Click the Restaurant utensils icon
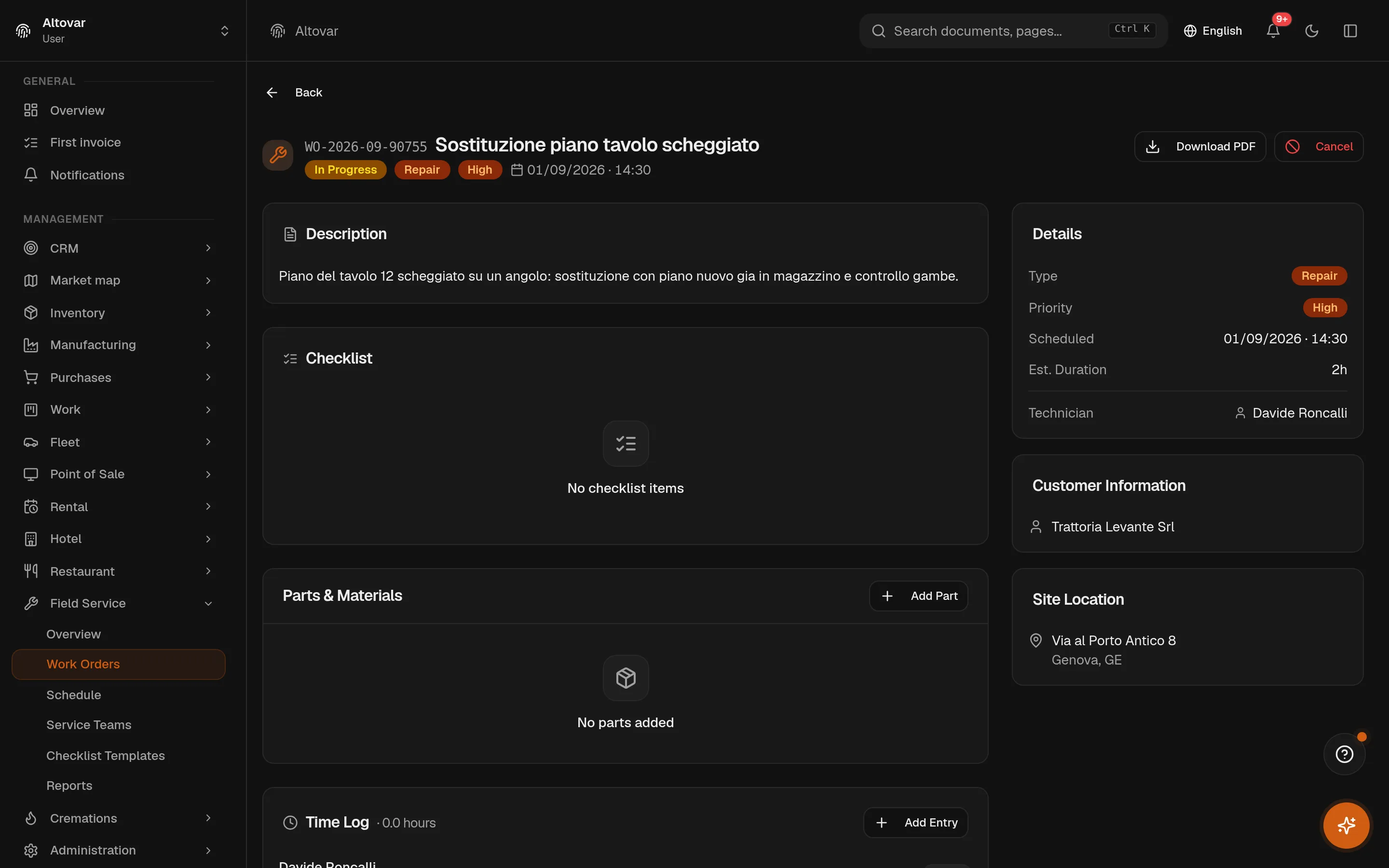 click(31, 571)
